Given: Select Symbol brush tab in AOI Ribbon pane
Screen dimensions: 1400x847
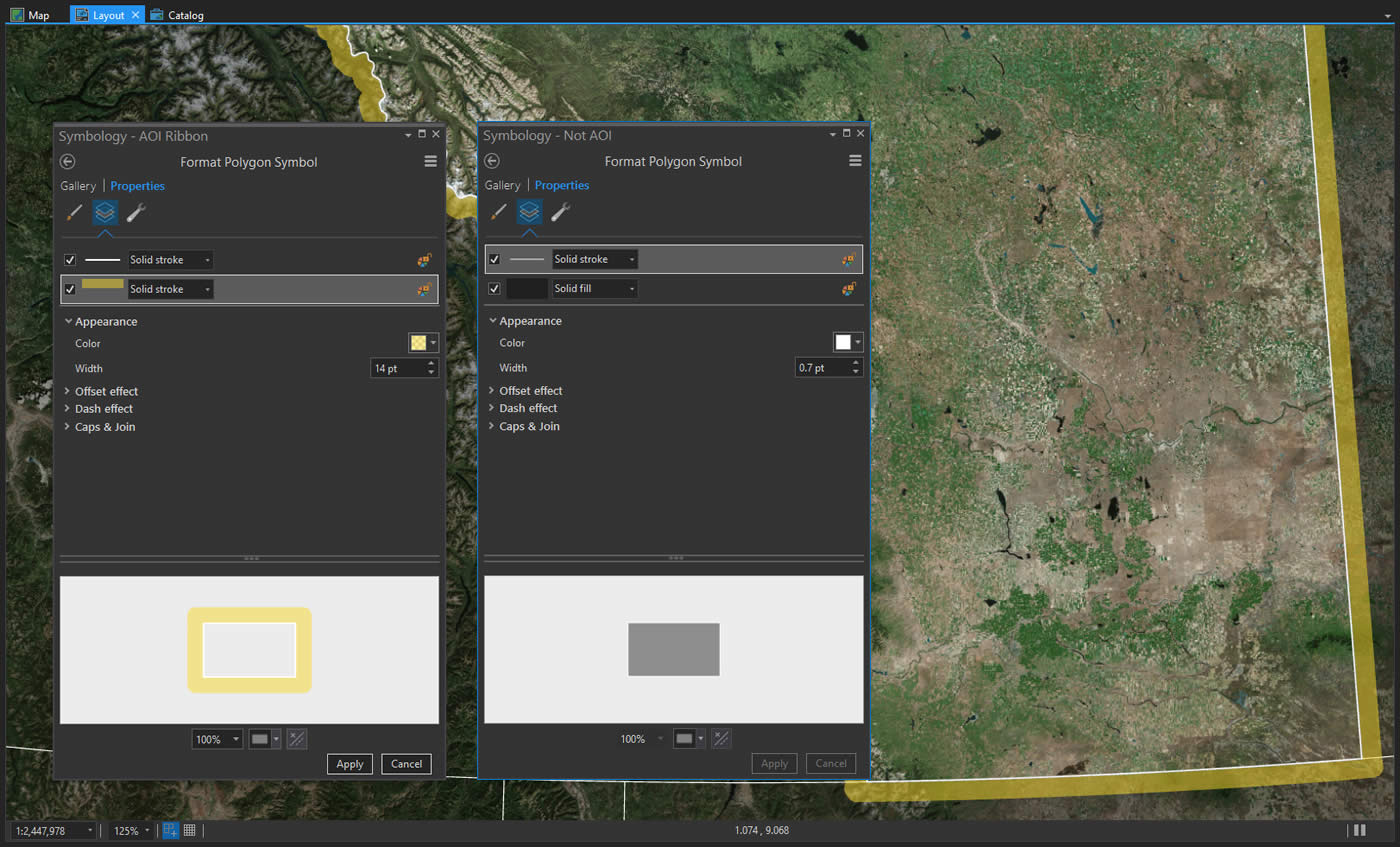Looking at the screenshot, I should tap(74, 212).
